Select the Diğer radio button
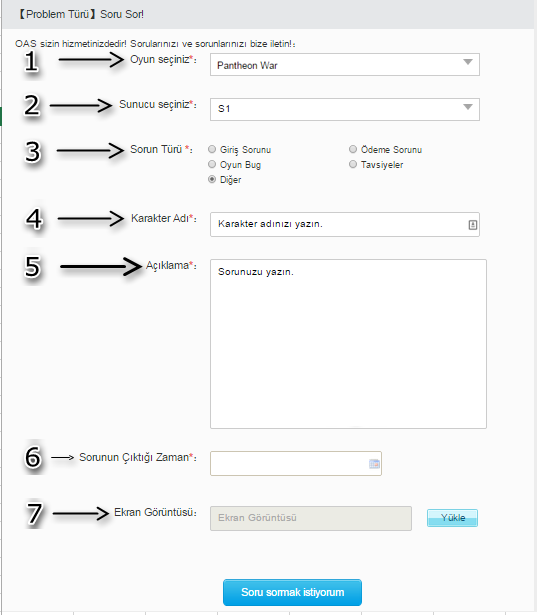The image size is (537, 615). pos(212,179)
